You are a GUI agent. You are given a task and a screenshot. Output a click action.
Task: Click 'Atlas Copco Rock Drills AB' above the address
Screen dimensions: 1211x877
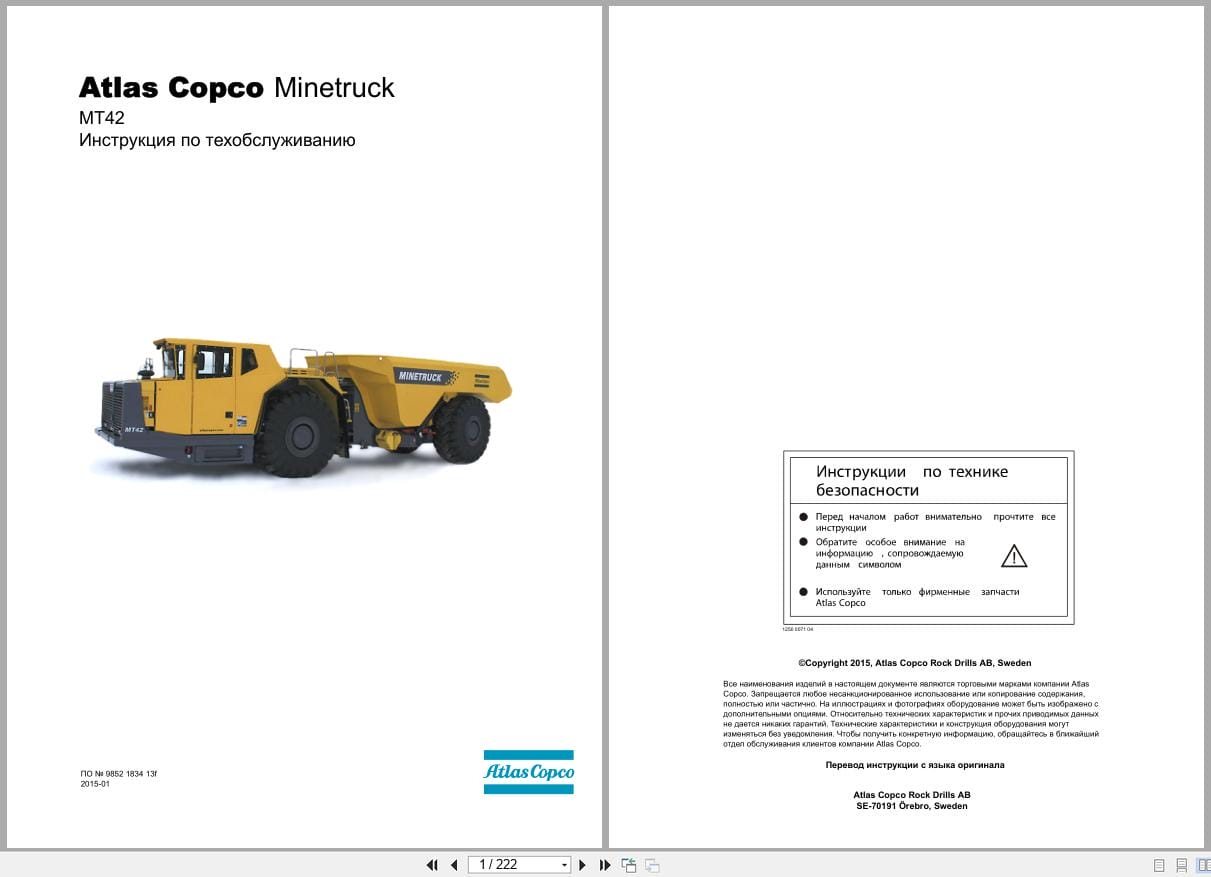tap(912, 795)
